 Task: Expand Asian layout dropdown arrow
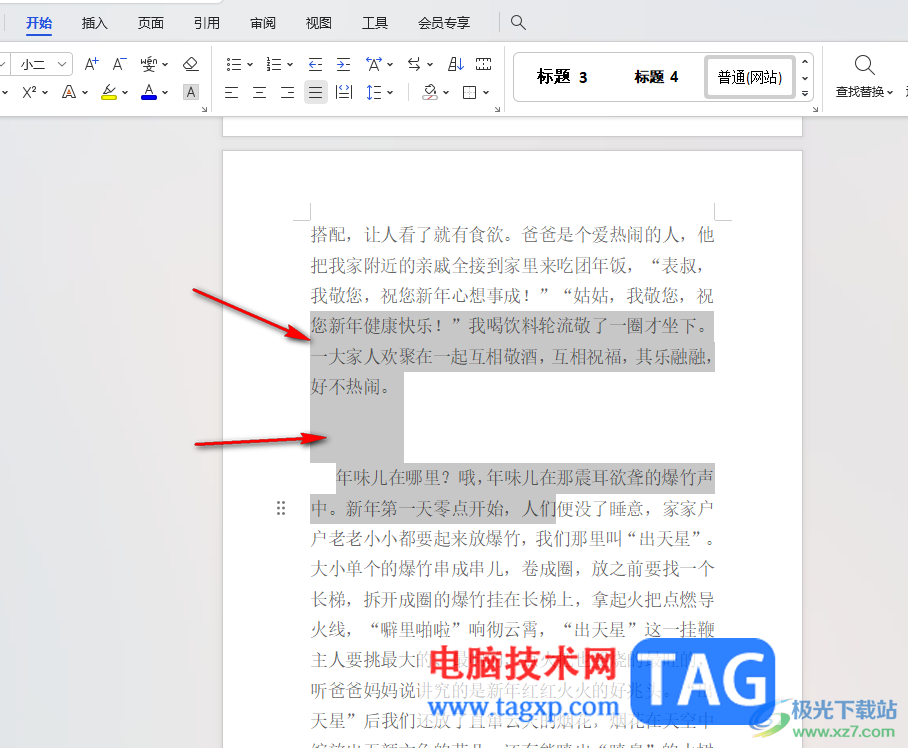coord(390,64)
